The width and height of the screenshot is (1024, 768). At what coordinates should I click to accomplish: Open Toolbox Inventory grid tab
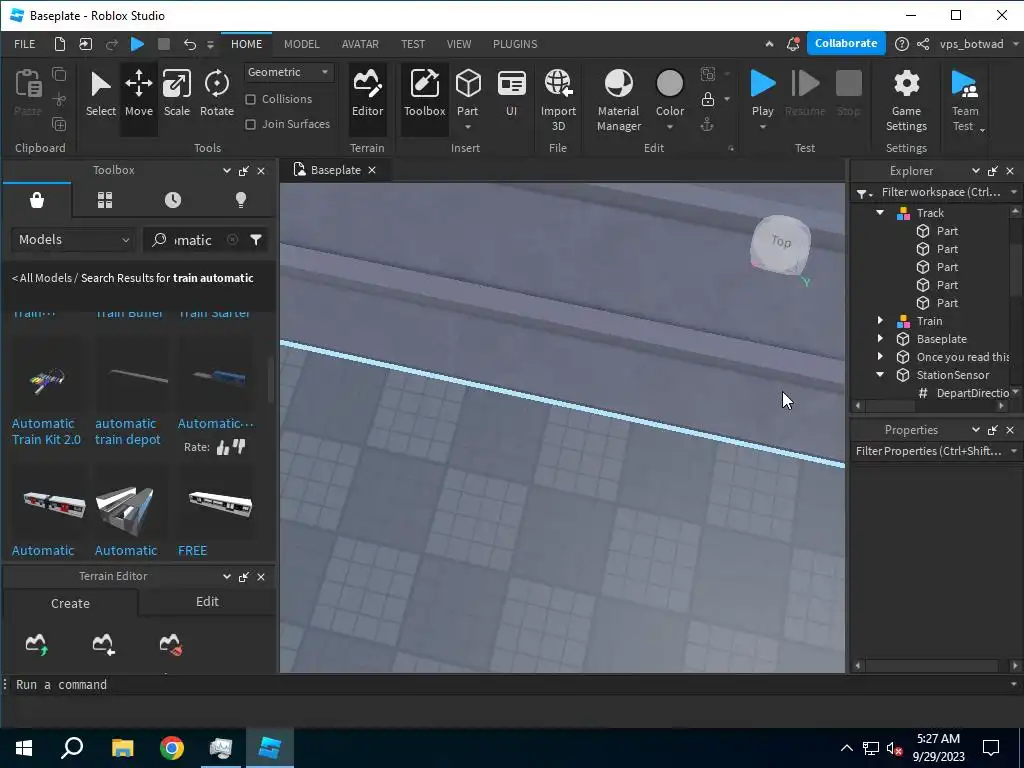click(104, 200)
